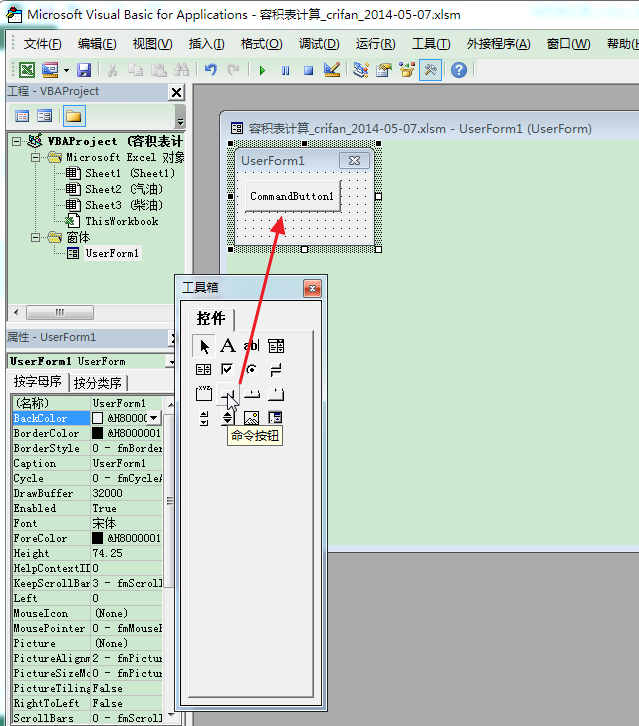Open BackColor value dropdown arrow
This screenshot has height=726, width=639.
154,418
